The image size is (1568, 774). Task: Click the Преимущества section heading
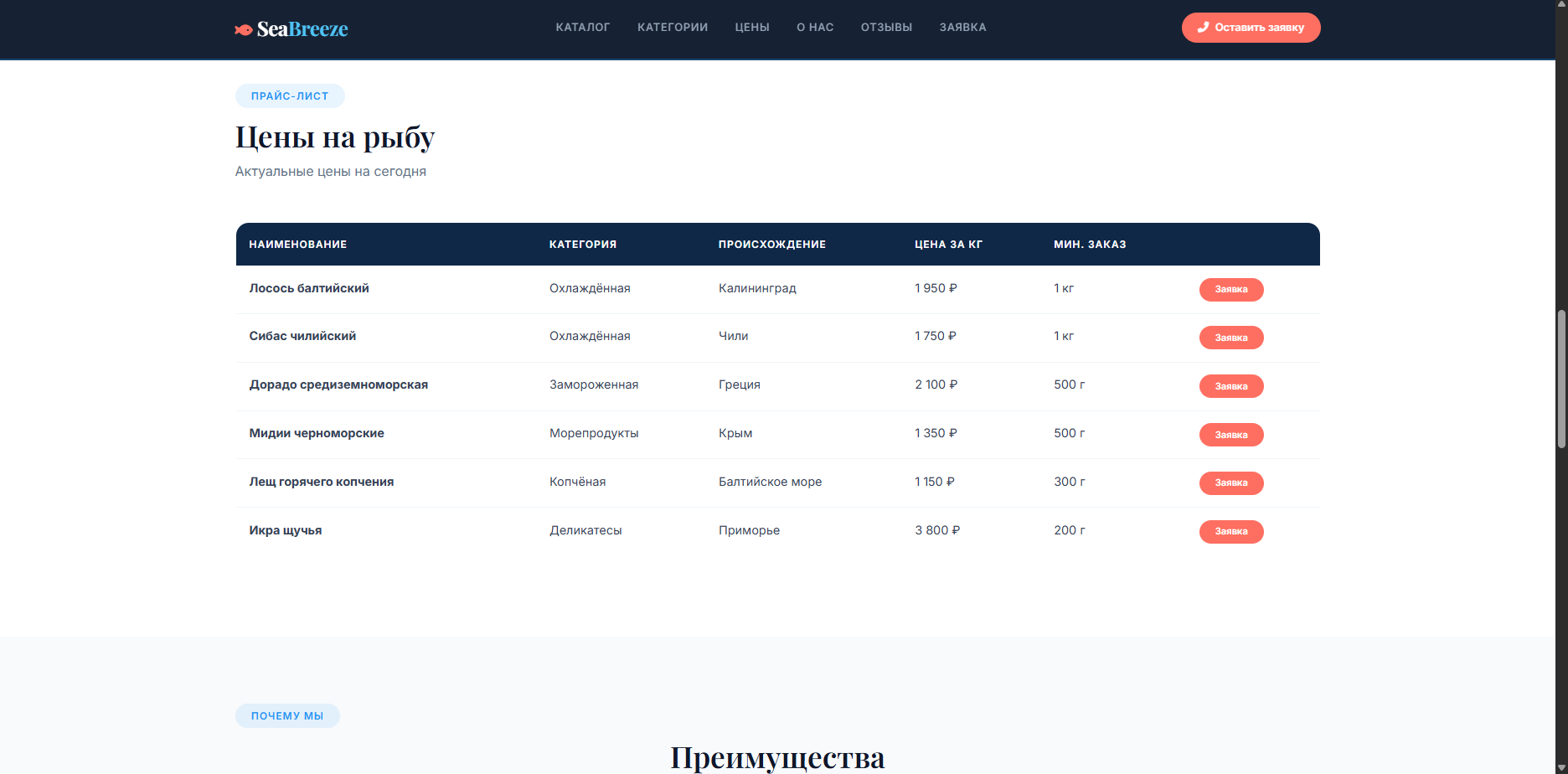[x=777, y=758]
